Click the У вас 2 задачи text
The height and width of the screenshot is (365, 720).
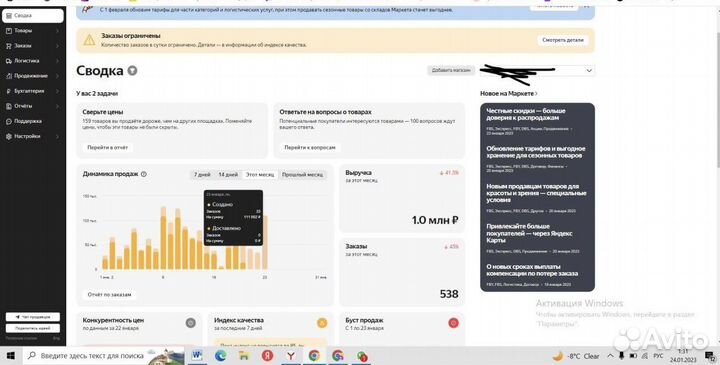(x=97, y=93)
